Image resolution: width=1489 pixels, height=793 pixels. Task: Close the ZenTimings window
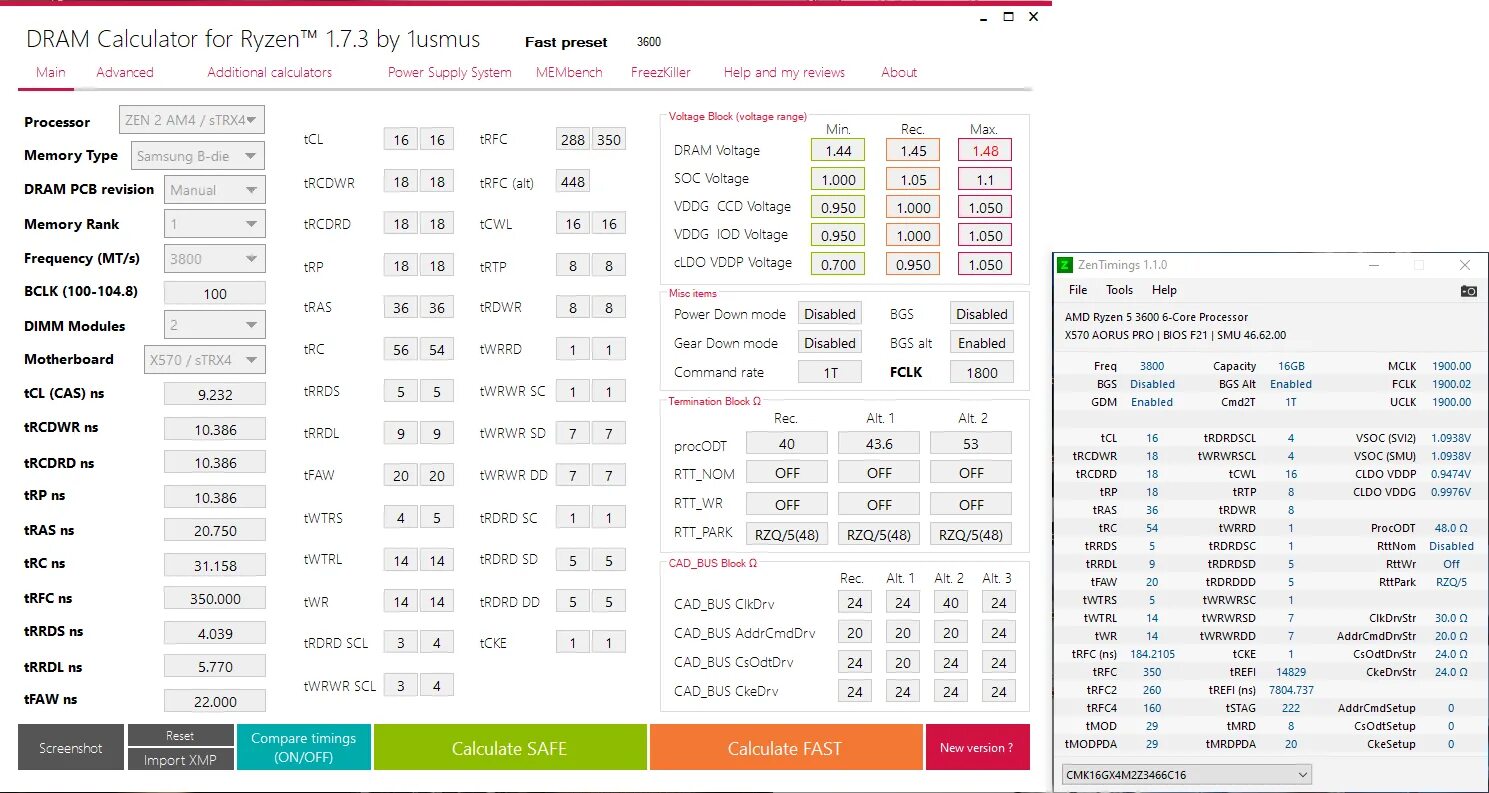[1465, 265]
